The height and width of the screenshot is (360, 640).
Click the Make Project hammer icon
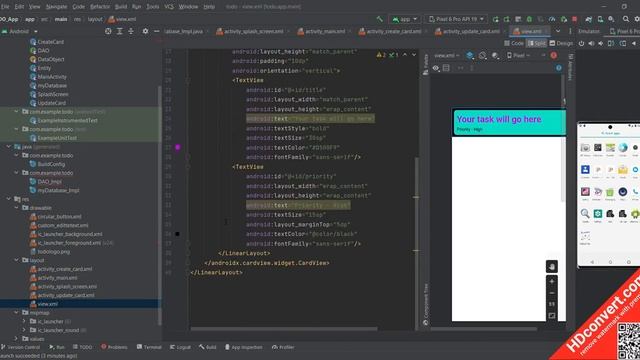pos(380,19)
